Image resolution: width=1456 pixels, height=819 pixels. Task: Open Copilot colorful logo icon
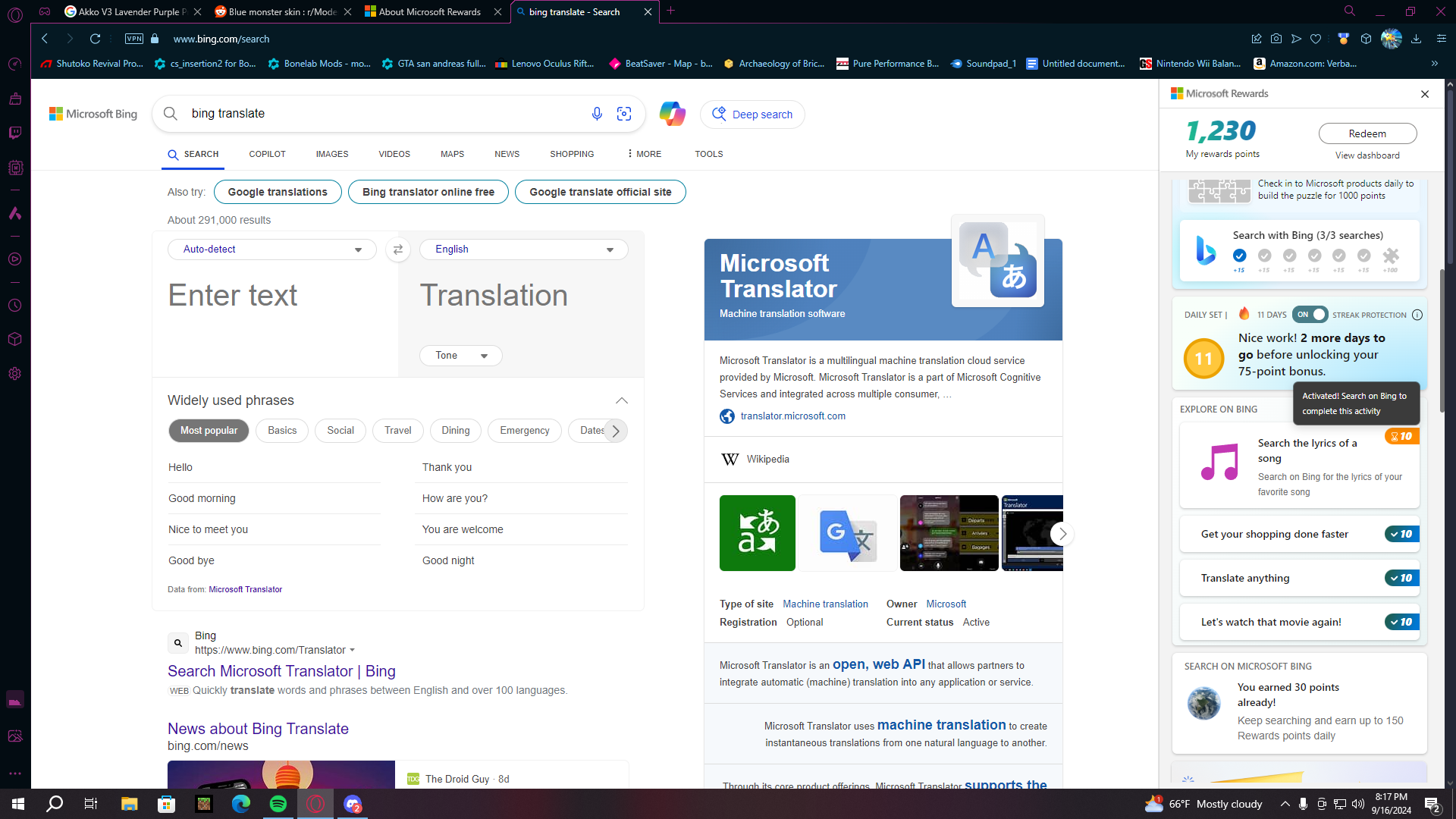[672, 114]
